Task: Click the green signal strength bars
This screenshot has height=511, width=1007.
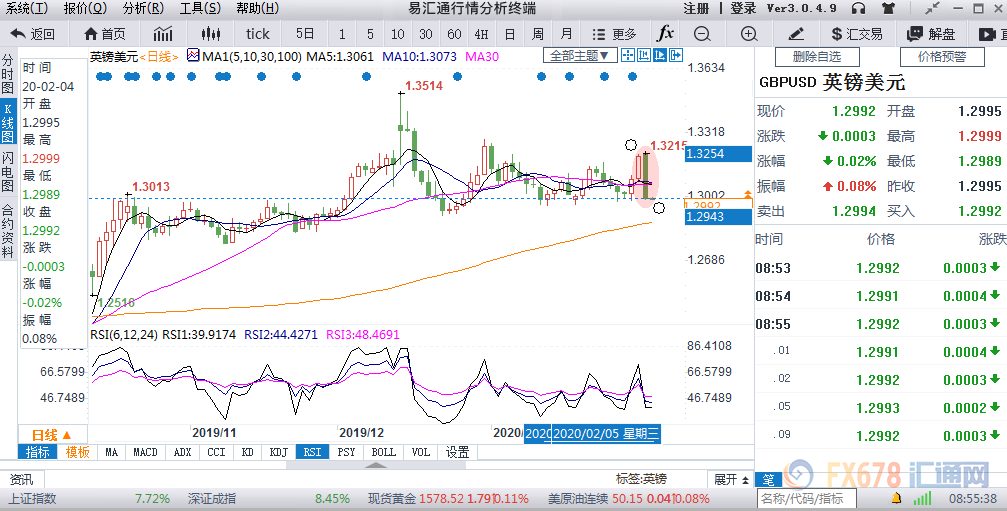Action: (923, 498)
